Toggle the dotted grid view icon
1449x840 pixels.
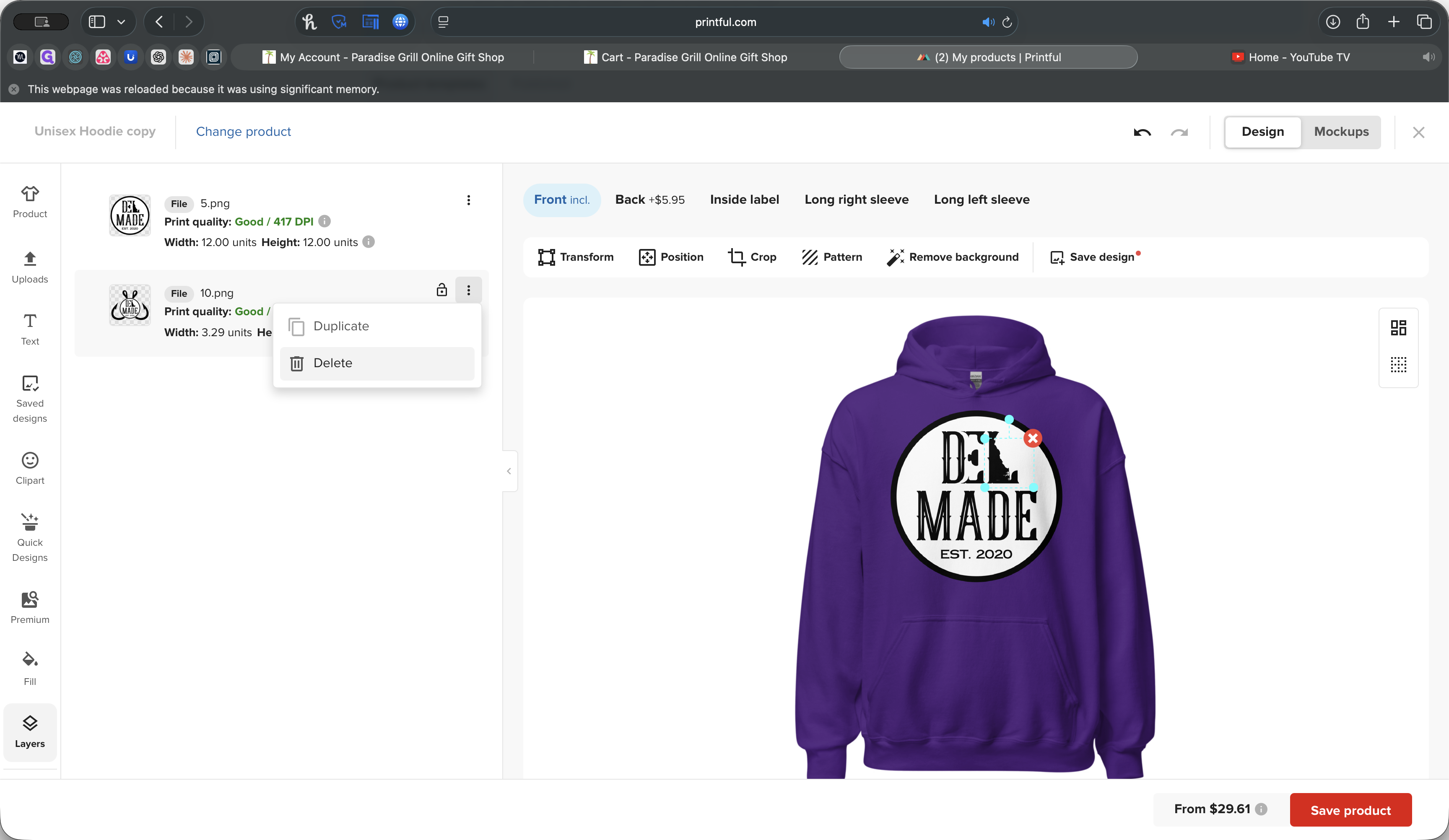(1398, 365)
